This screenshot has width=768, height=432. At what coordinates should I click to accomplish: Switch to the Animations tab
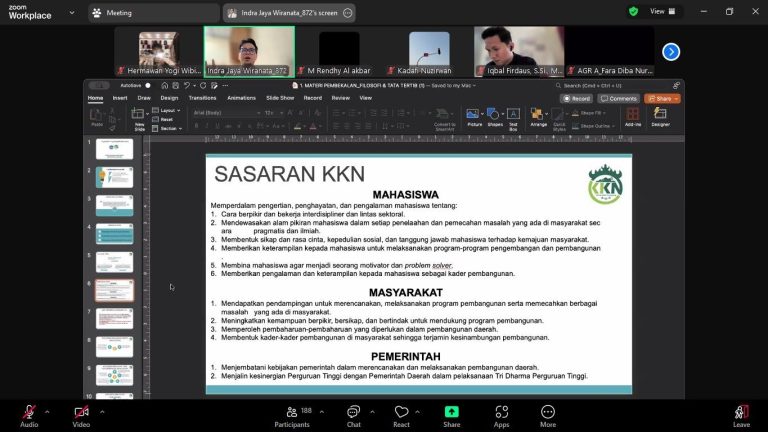point(241,98)
